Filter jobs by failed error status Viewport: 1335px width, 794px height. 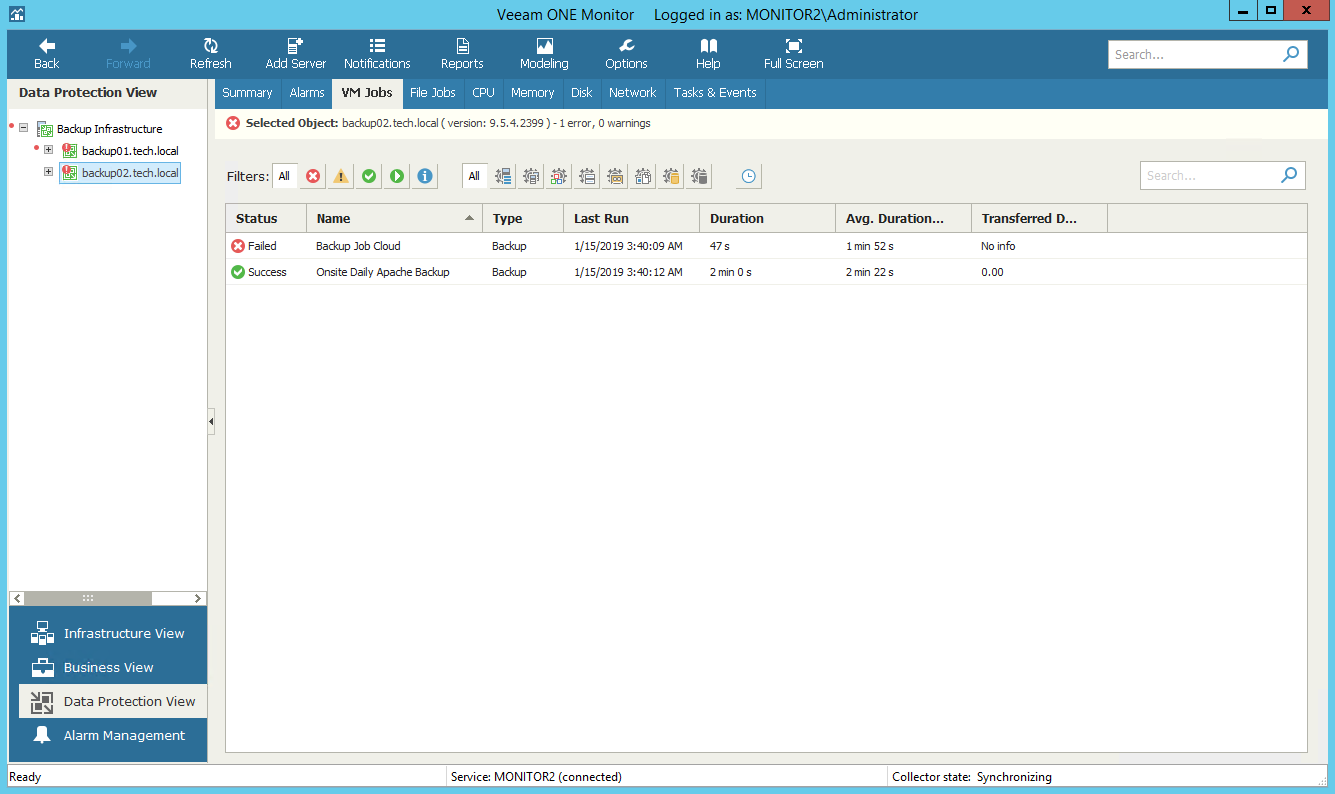point(313,176)
